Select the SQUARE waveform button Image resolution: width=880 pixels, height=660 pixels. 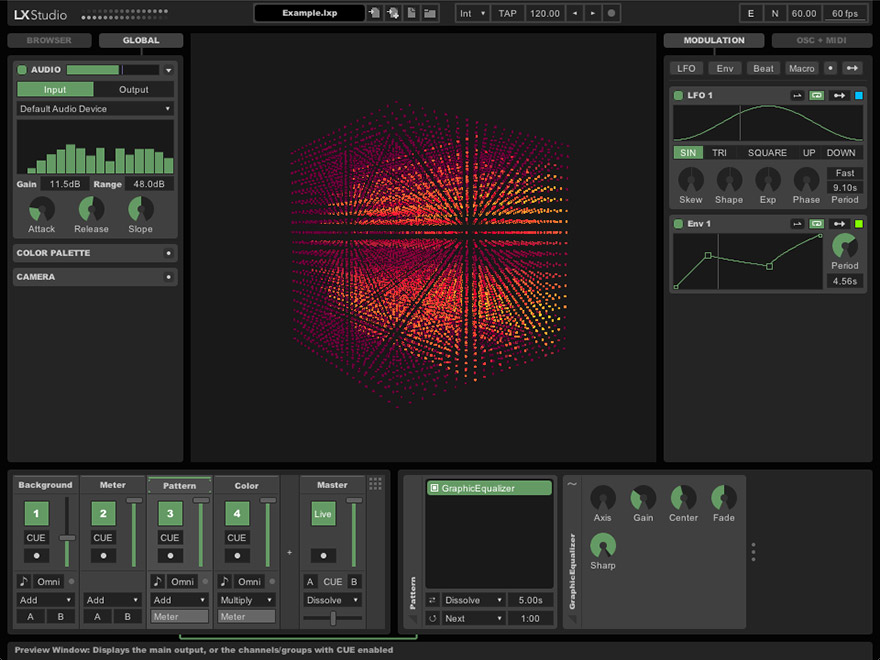[x=767, y=153]
